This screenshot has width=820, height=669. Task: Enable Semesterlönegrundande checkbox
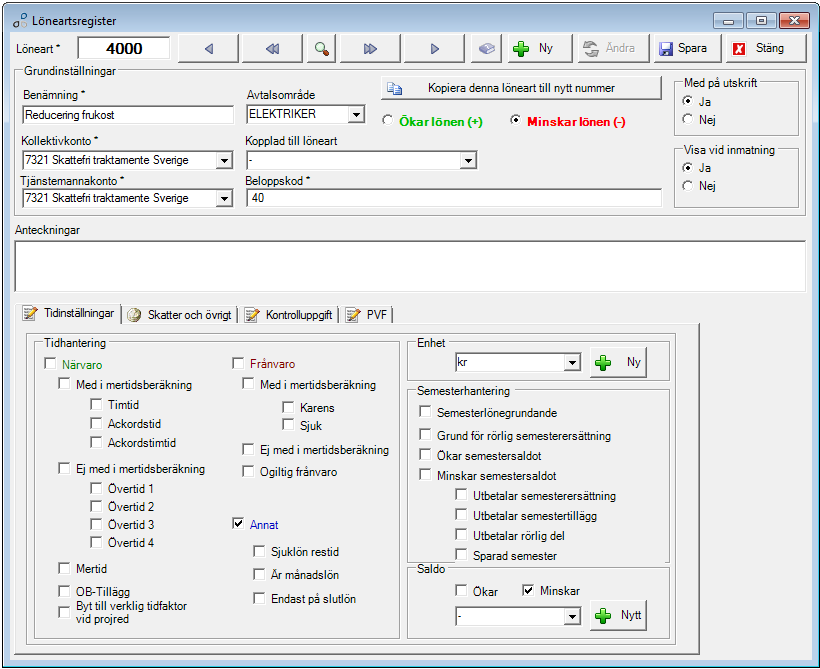(425, 412)
